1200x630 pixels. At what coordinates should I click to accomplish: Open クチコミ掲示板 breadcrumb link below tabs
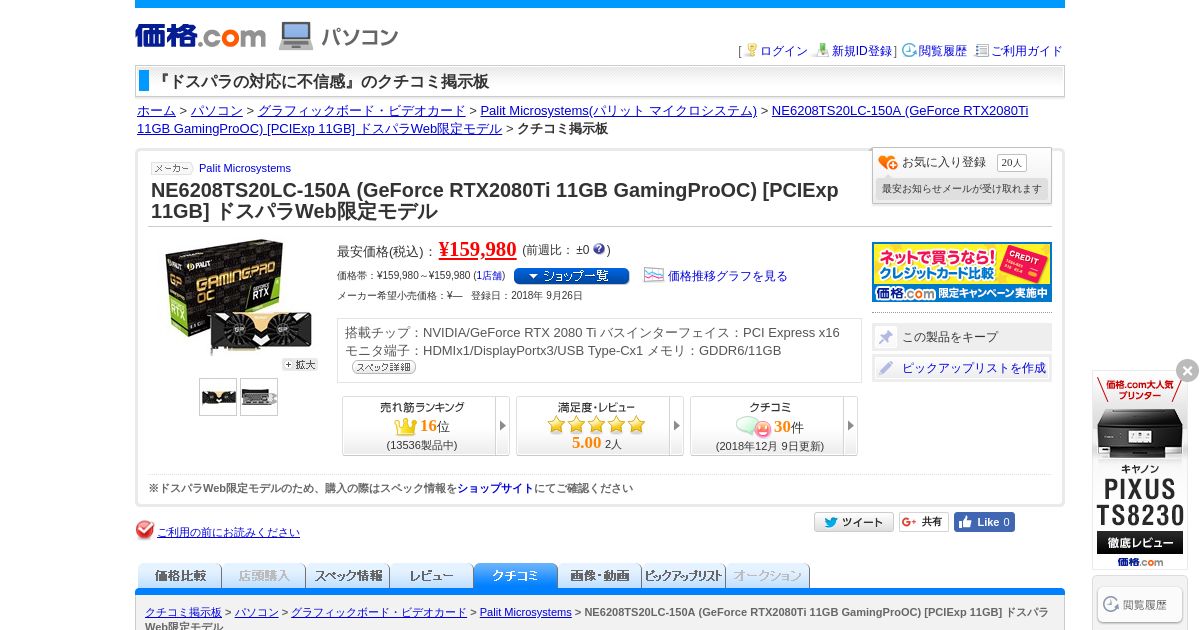(183, 612)
